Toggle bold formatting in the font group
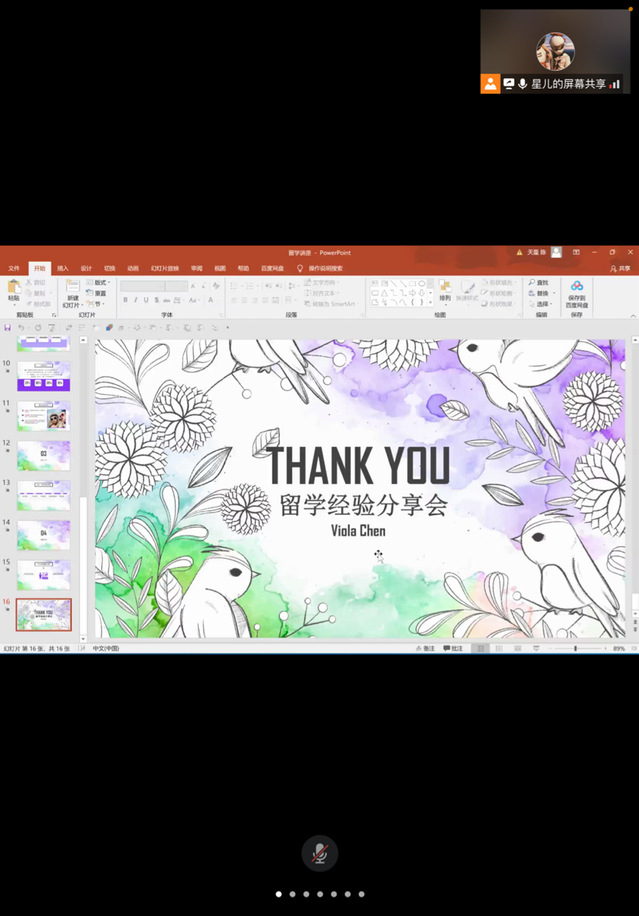639x916 pixels. pos(125,300)
